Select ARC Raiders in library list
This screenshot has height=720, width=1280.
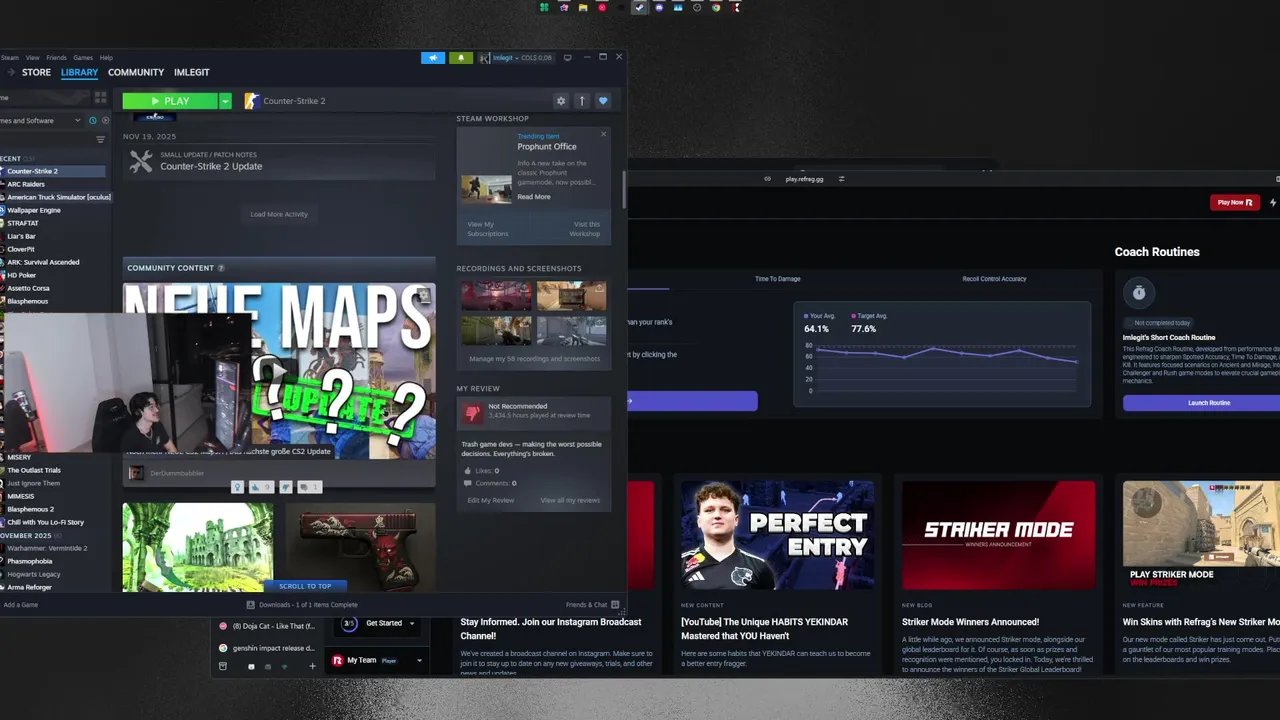click(26, 184)
